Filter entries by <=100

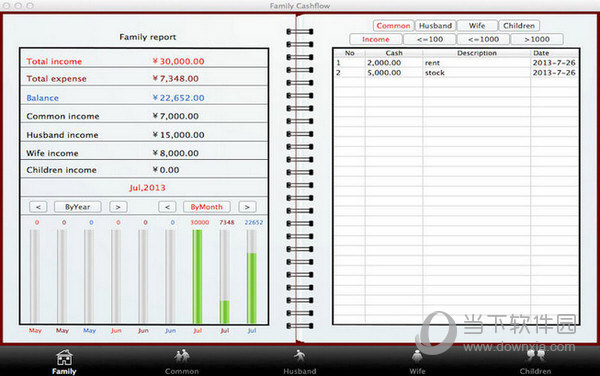(430, 39)
